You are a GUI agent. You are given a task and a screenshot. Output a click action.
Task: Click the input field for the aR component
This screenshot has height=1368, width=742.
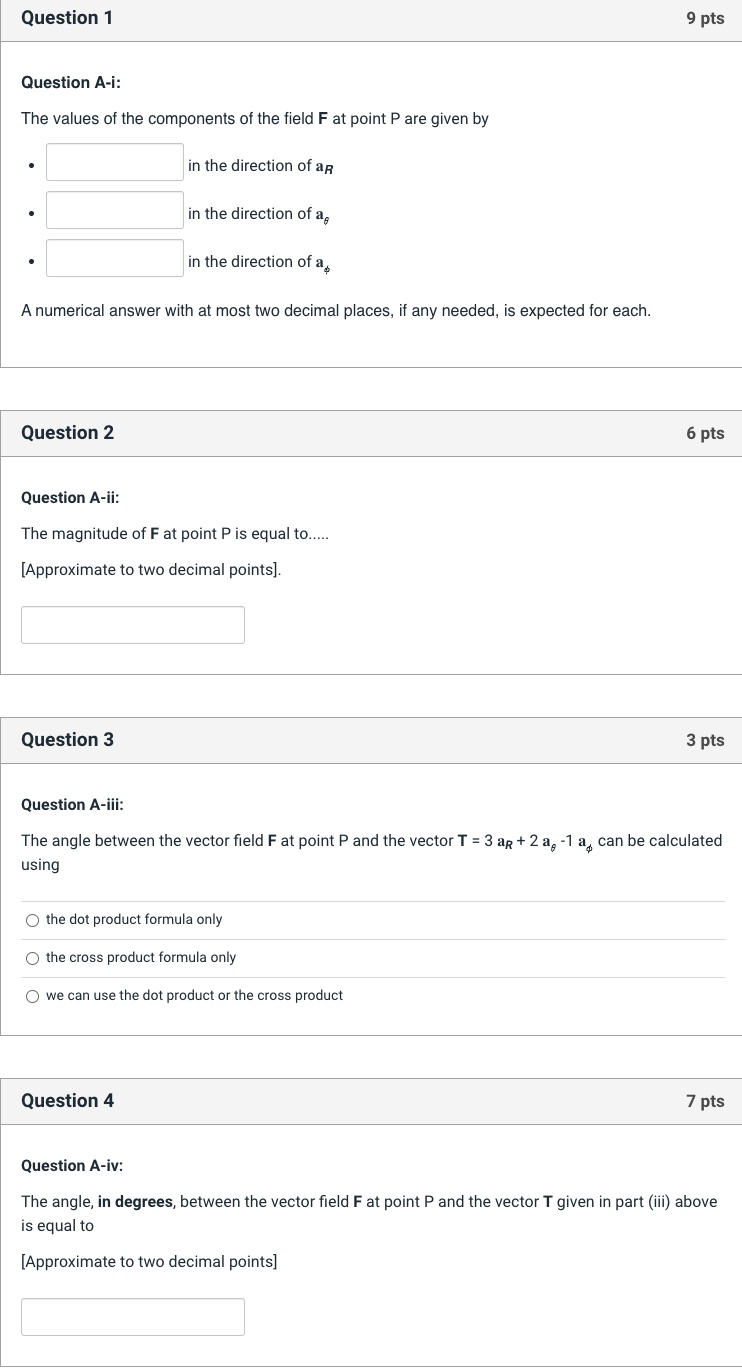[114, 161]
